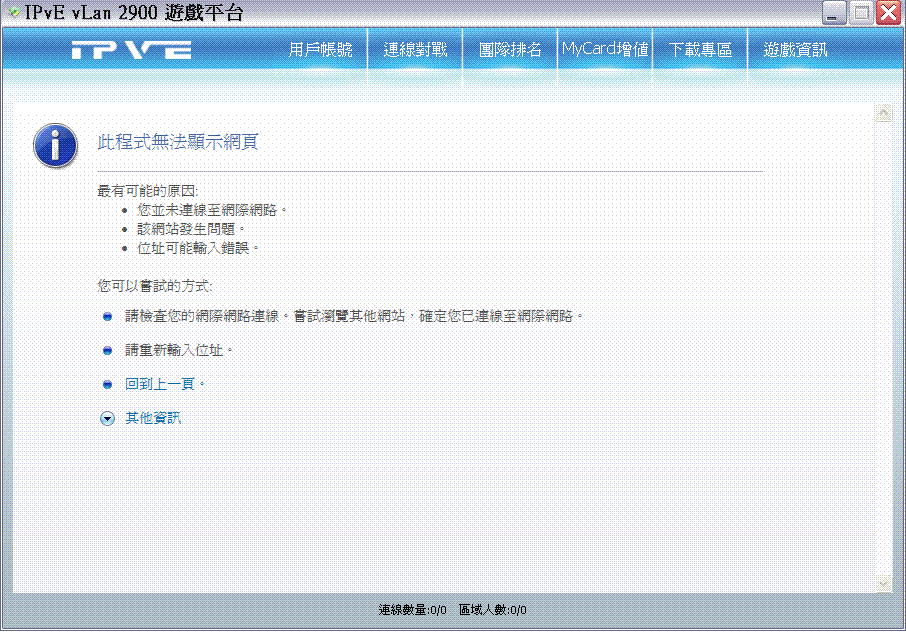Open the 團隊排名 menu
The width and height of the screenshot is (906, 637).
pyautogui.click(x=510, y=50)
